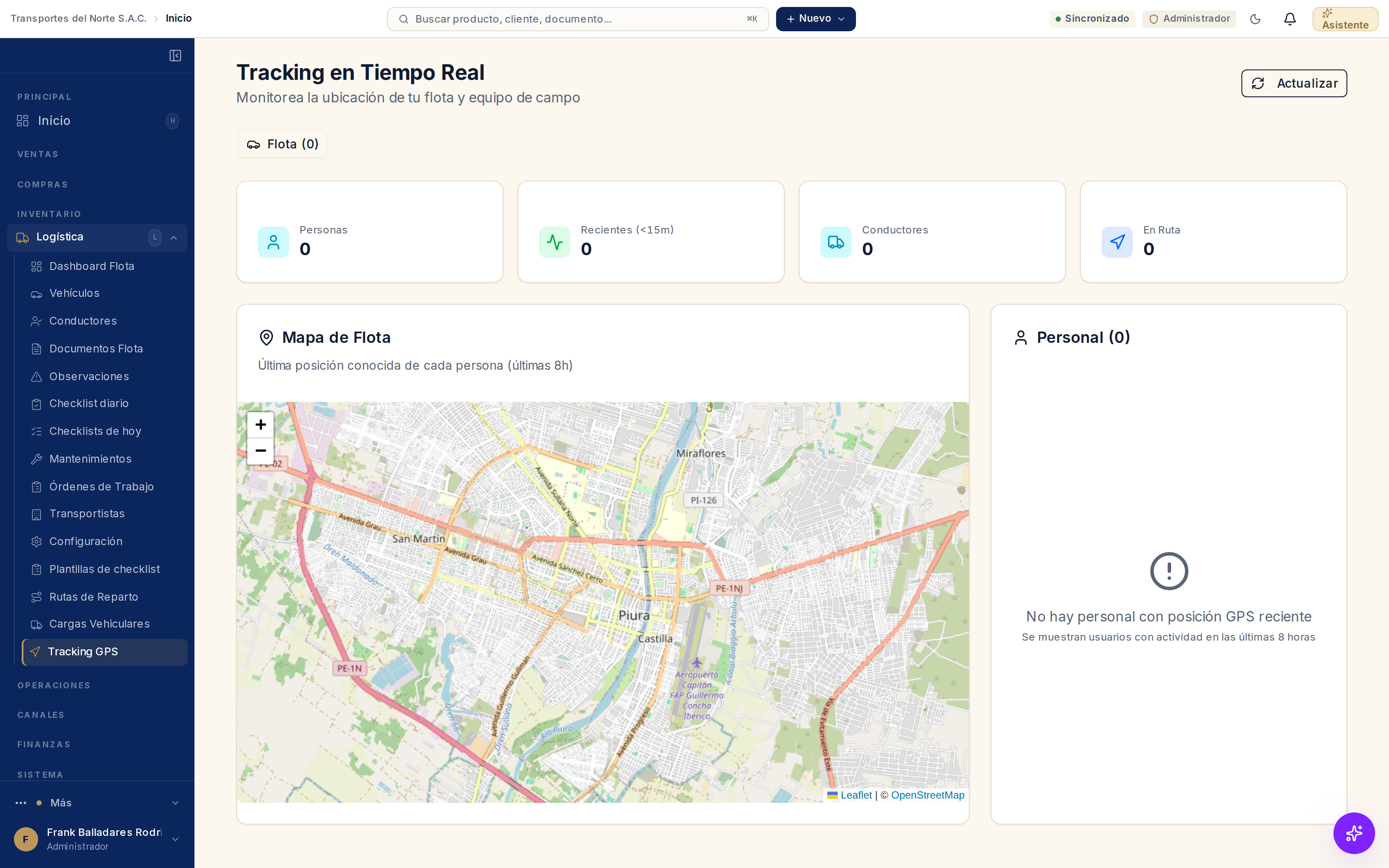Click the Conductores truck icon
The width and height of the screenshot is (1389, 868).
click(x=836, y=242)
